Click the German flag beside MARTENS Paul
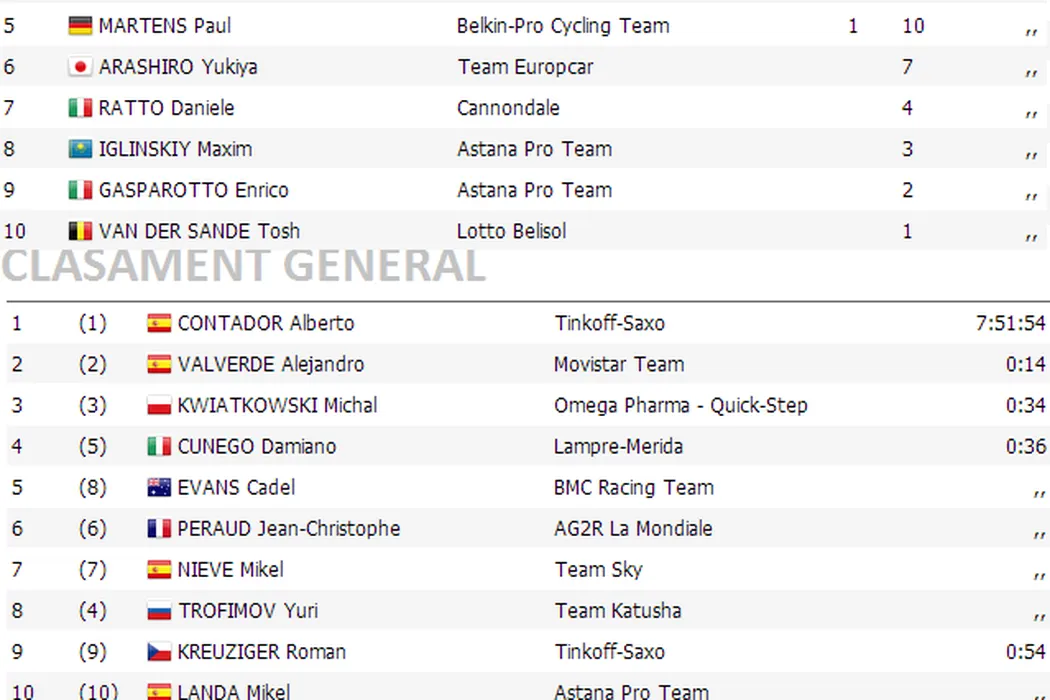The height and width of the screenshot is (700, 1050). coord(80,26)
